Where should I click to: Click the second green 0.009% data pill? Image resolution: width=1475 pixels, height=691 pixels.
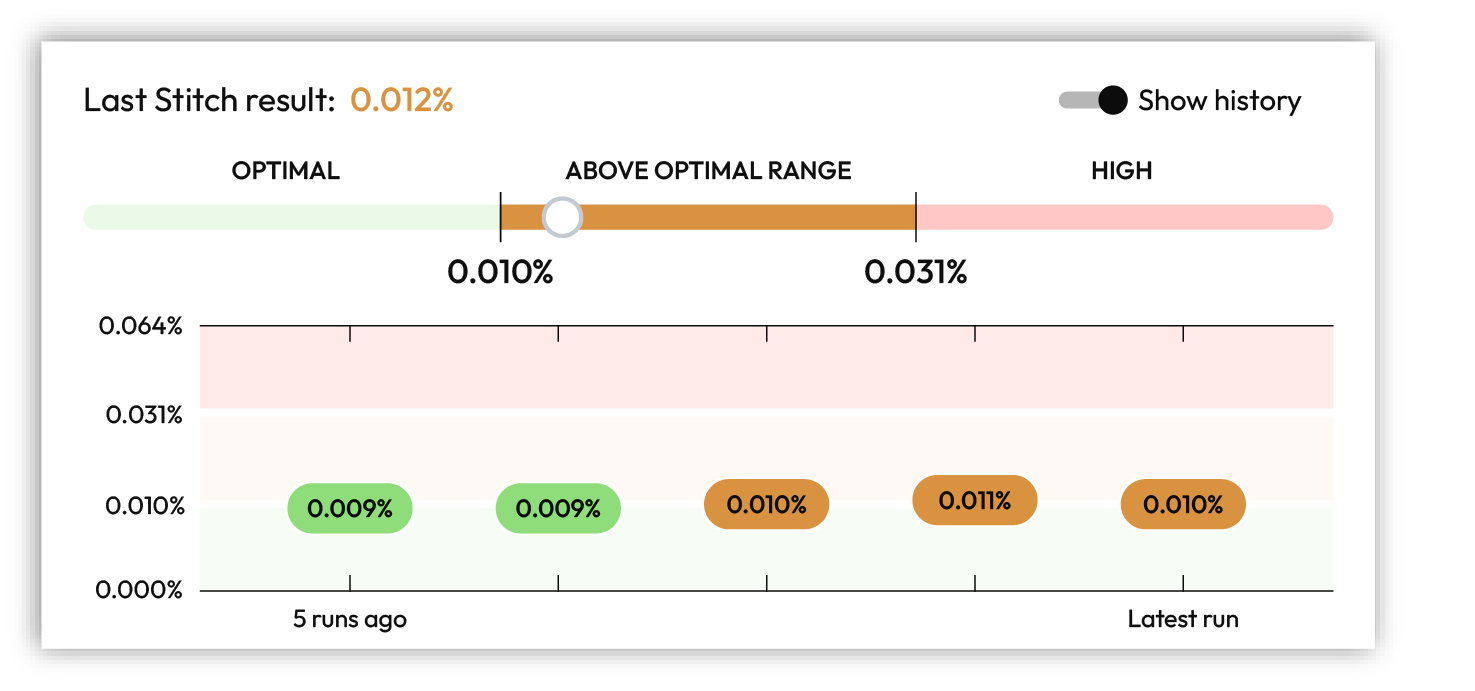557,509
